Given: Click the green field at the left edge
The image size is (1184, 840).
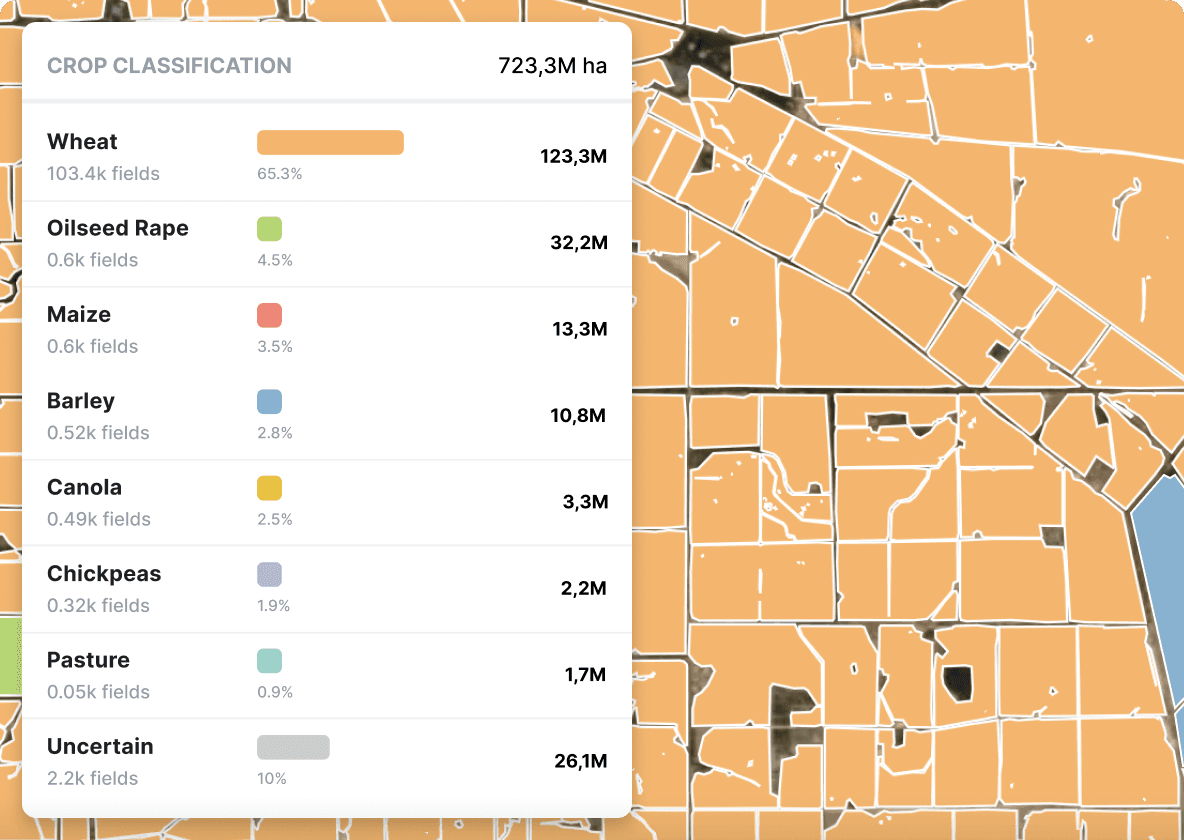Looking at the screenshot, I should coord(8,655).
